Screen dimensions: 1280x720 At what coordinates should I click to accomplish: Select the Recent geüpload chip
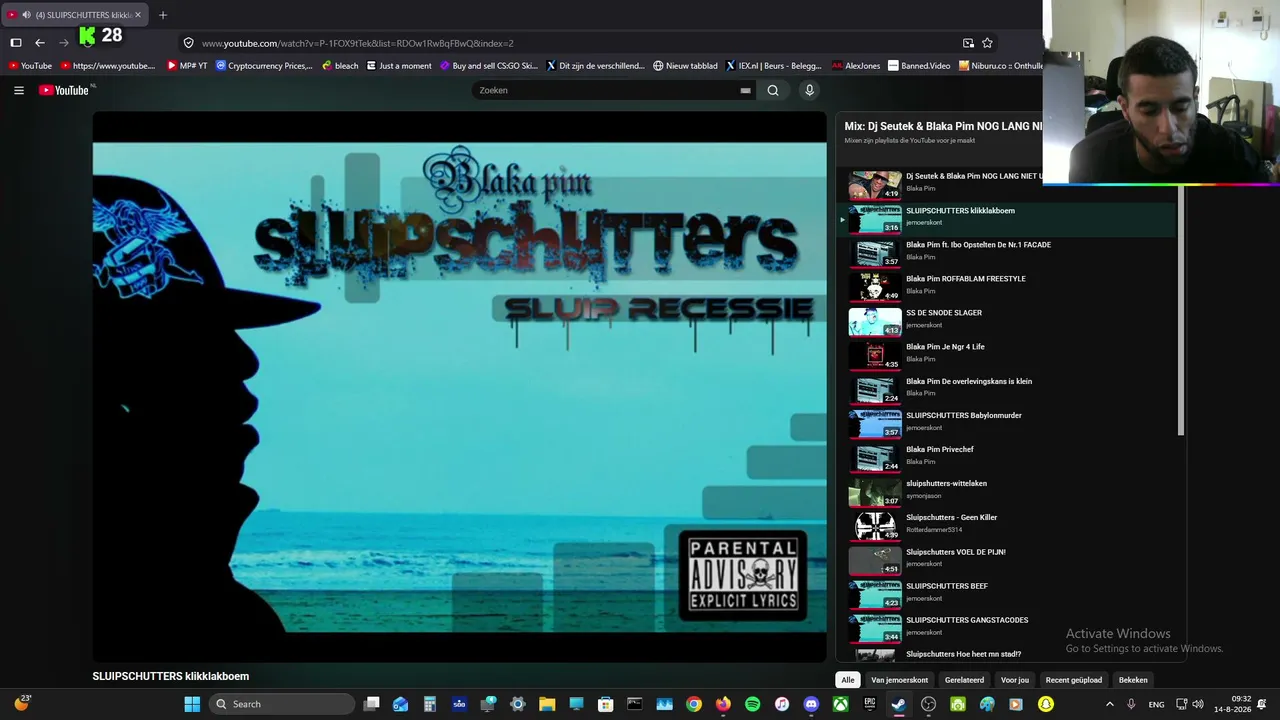pos(1074,680)
